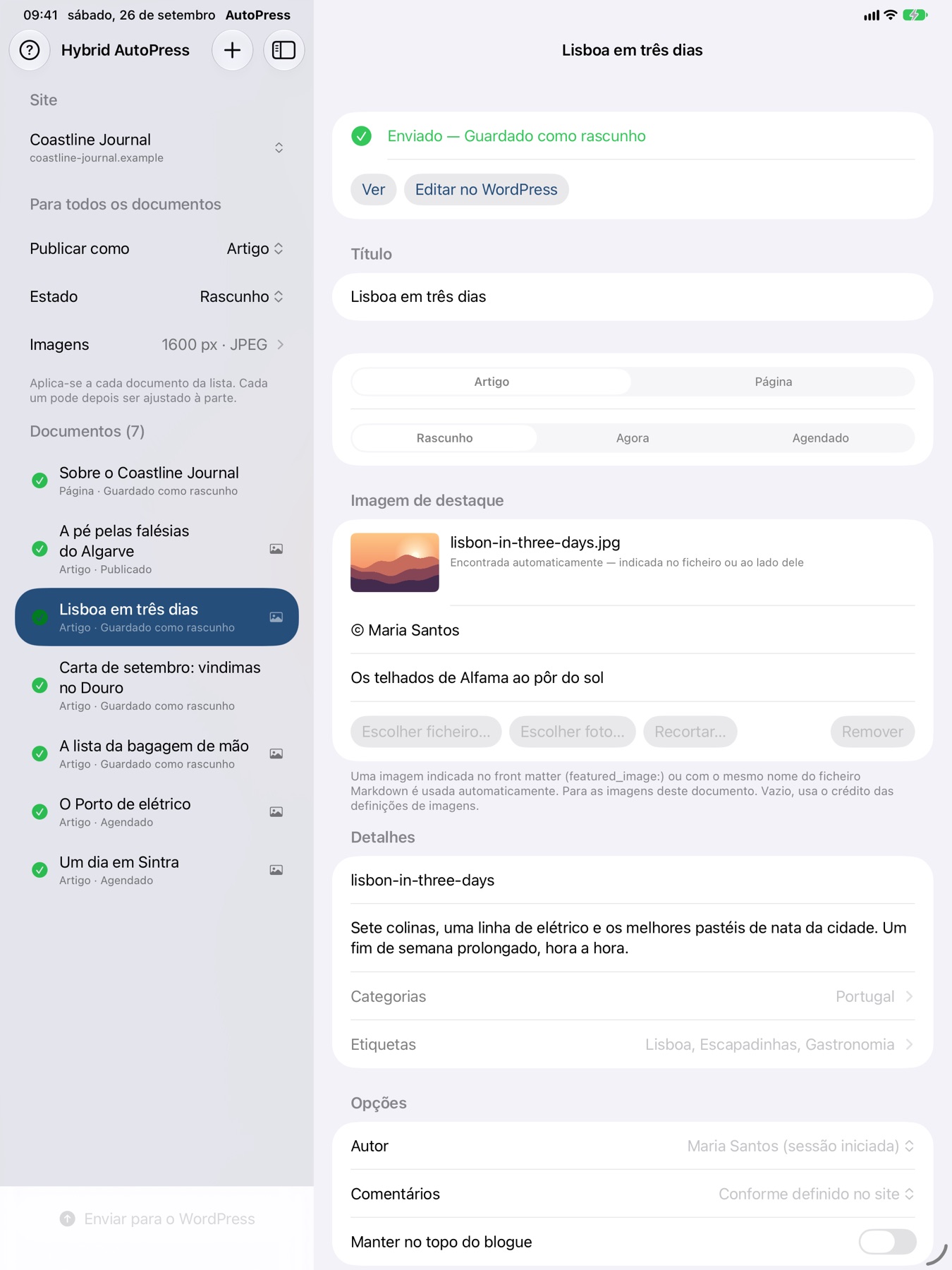Viewport: 952px width, 1270px height.
Task: Click green checkmark of A lista da bagagem
Action: pyautogui.click(x=40, y=754)
